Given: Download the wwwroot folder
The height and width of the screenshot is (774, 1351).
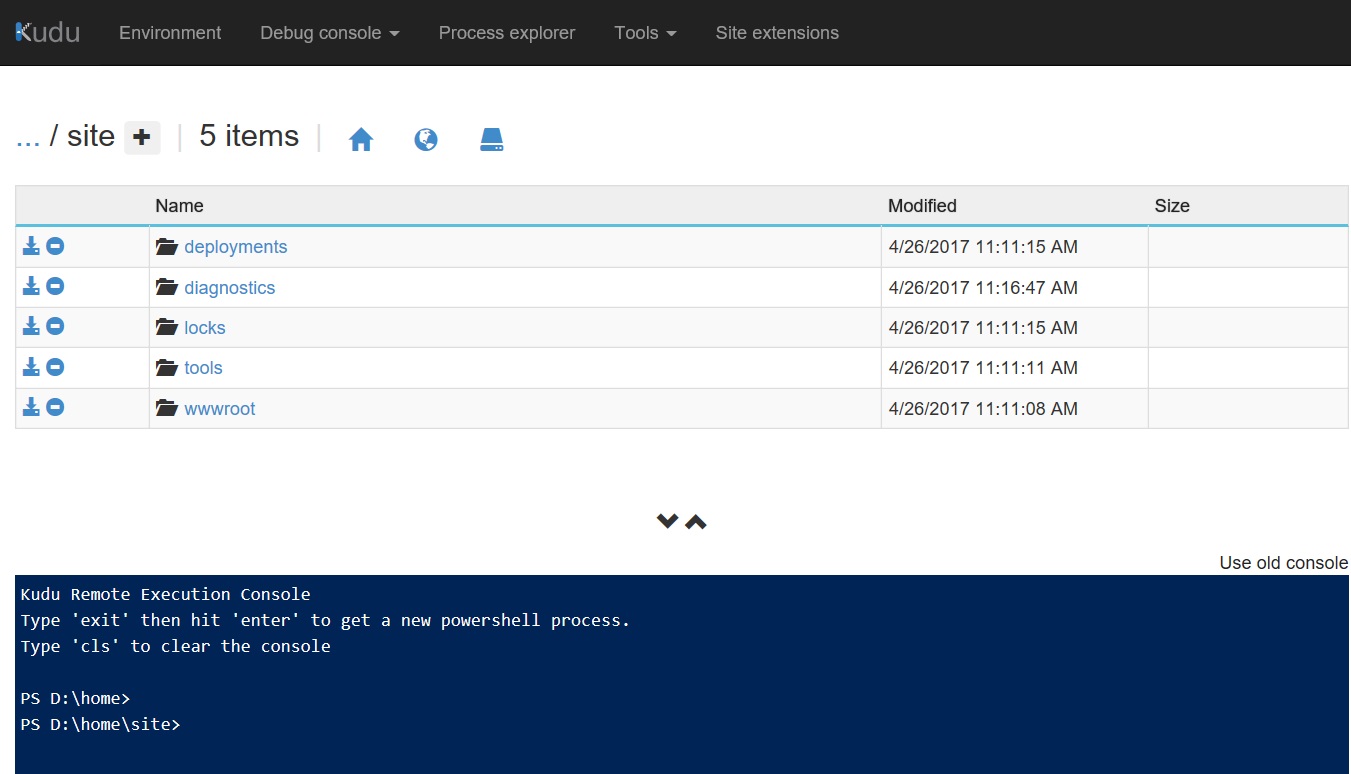Looking at the screenshot, I should coord(31,407).
